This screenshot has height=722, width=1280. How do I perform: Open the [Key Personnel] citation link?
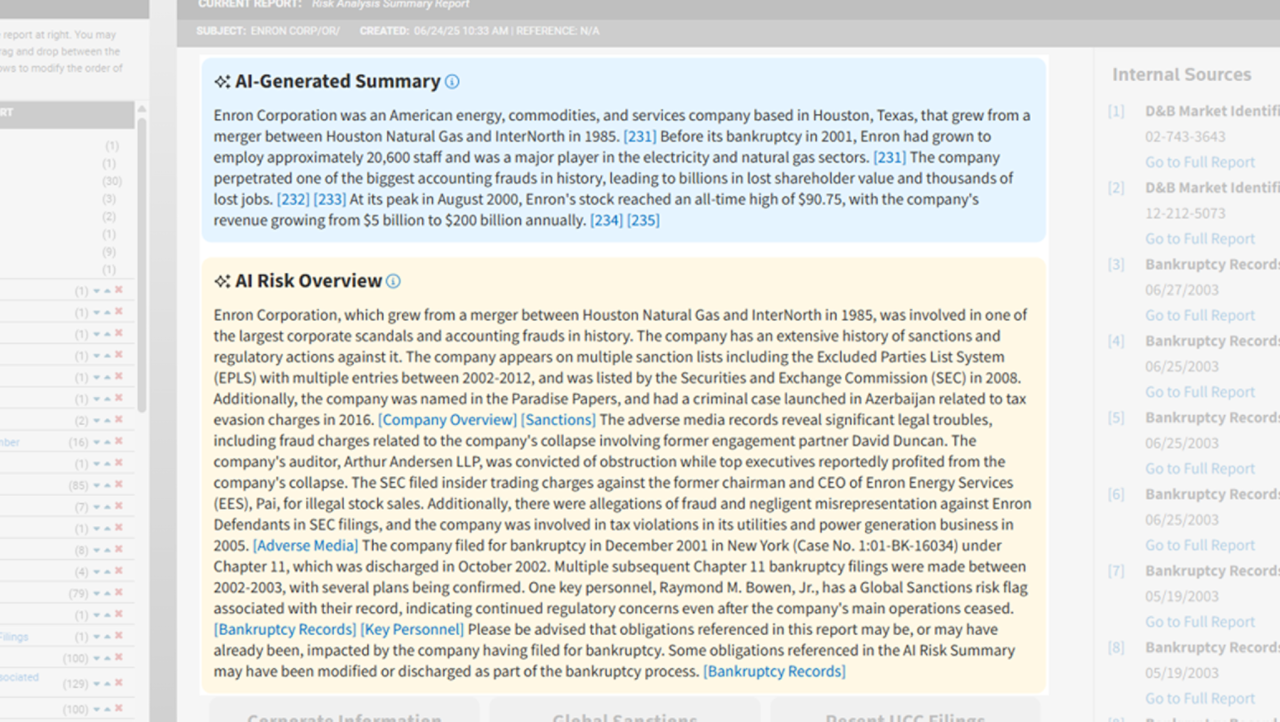[x=412, y=629]
